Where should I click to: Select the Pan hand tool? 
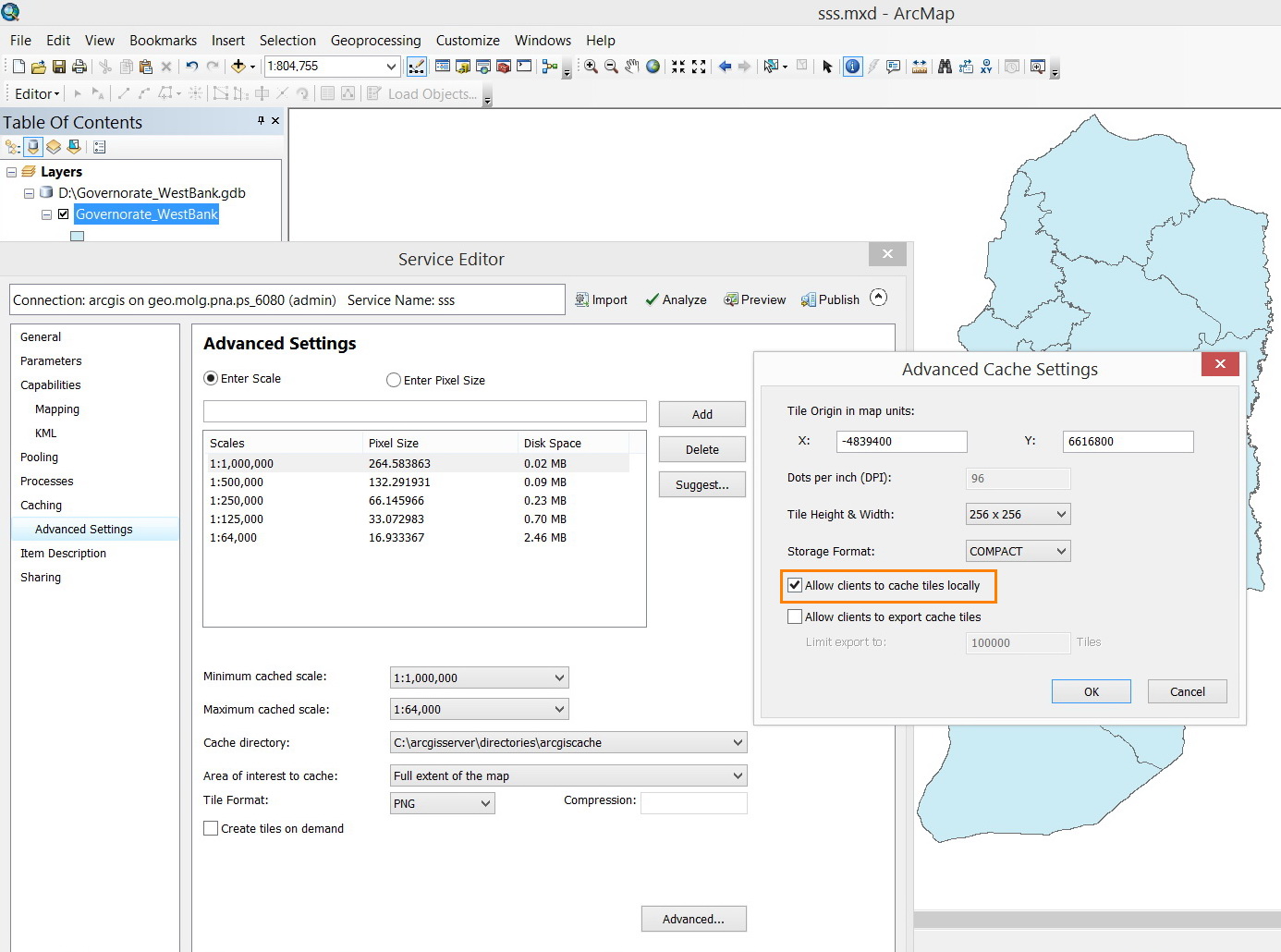click(x=632, y=67)
